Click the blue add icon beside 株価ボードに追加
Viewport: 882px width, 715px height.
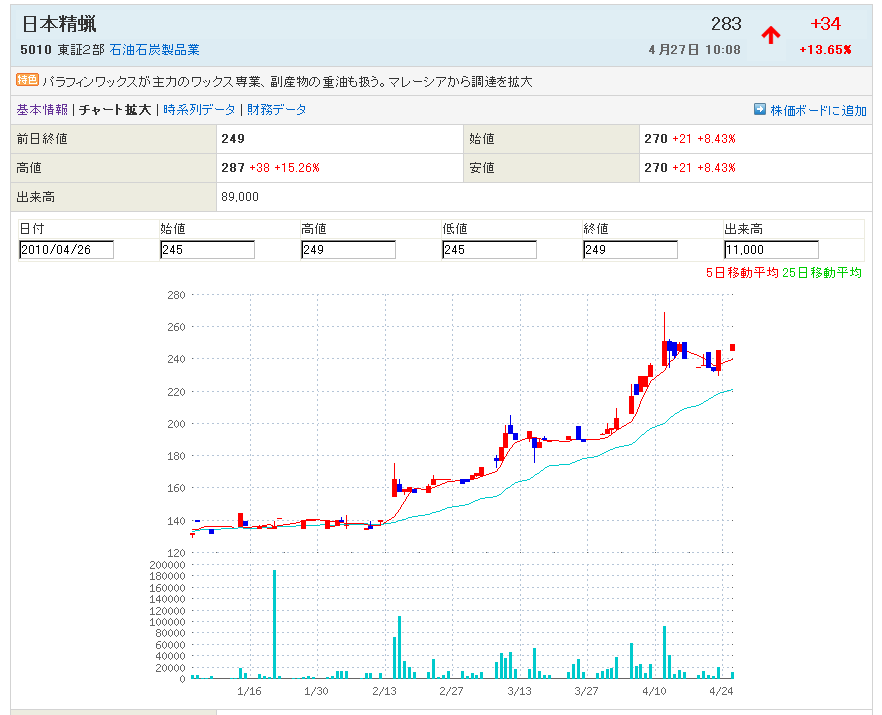tap(759, 110)
